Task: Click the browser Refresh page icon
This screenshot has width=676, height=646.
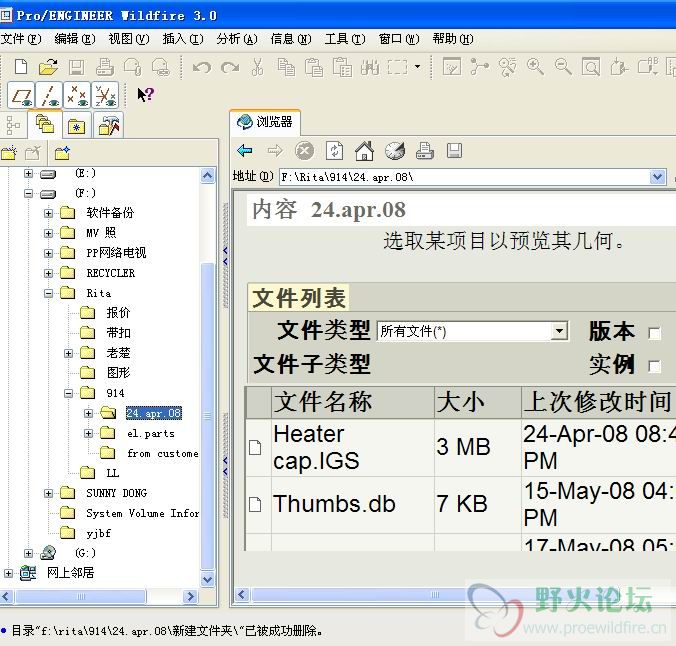Action: [x=335, y=151]
